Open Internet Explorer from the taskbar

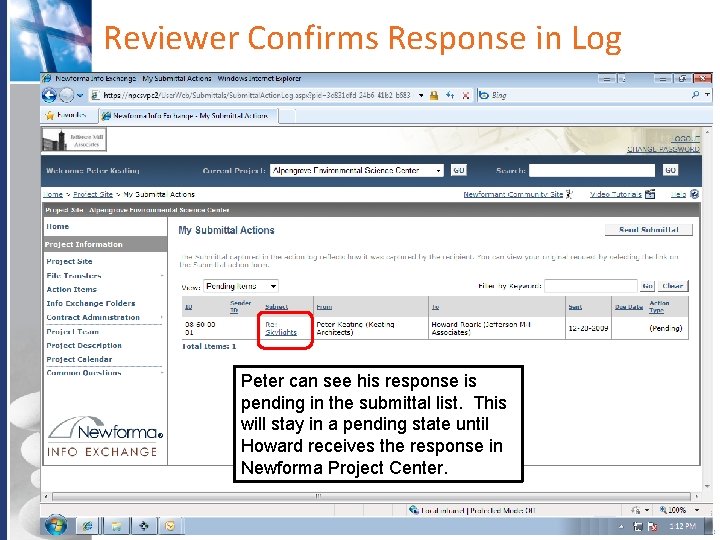(88, 526)
